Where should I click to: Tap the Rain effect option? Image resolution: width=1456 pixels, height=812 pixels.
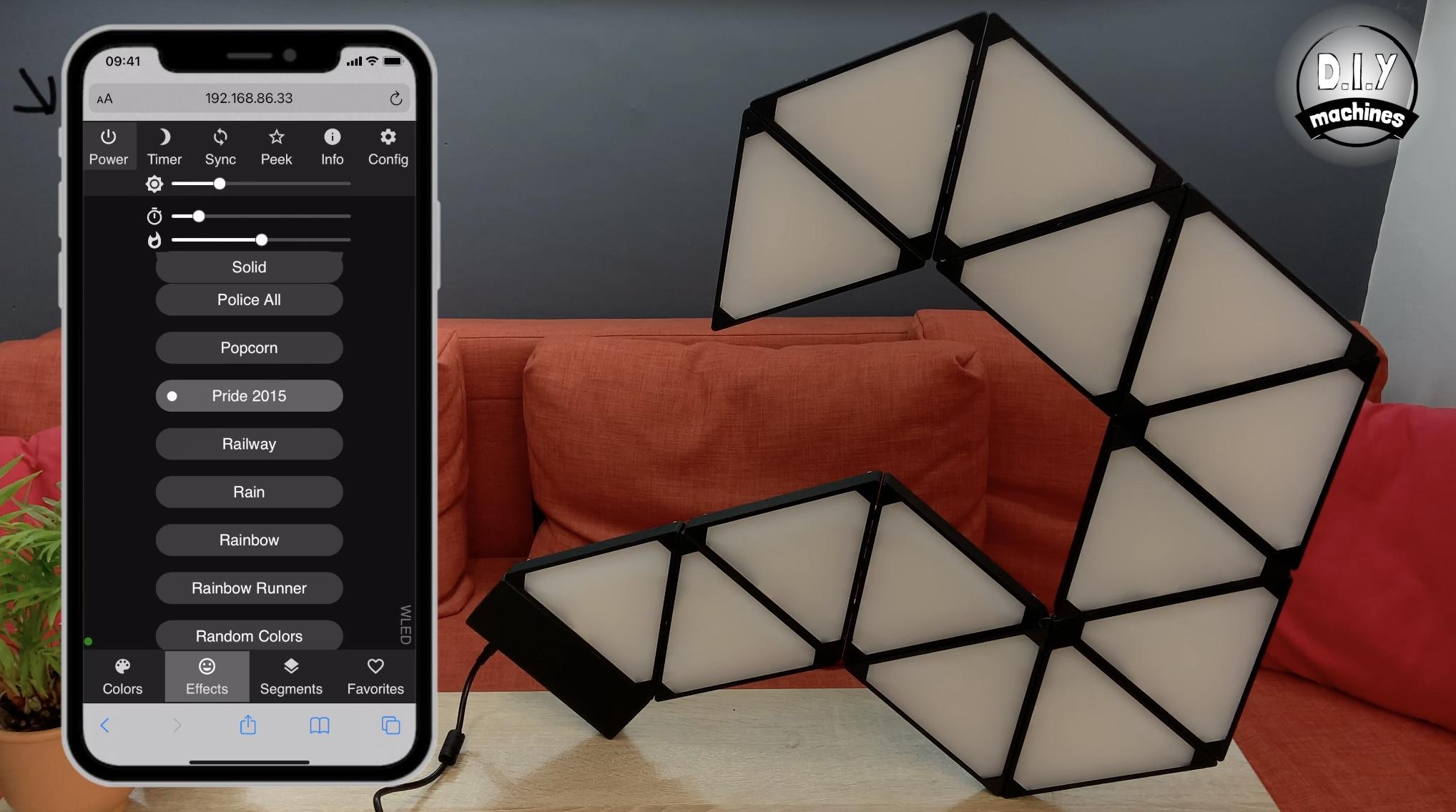point(249,491)
